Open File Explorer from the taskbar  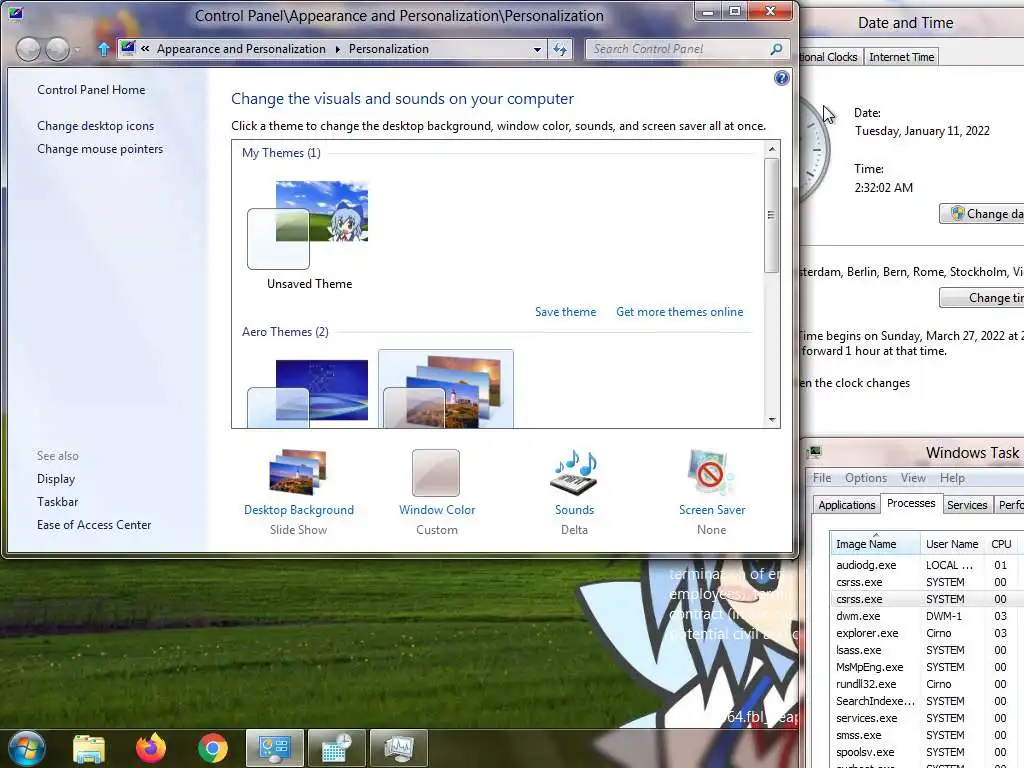tap(89, 748)
